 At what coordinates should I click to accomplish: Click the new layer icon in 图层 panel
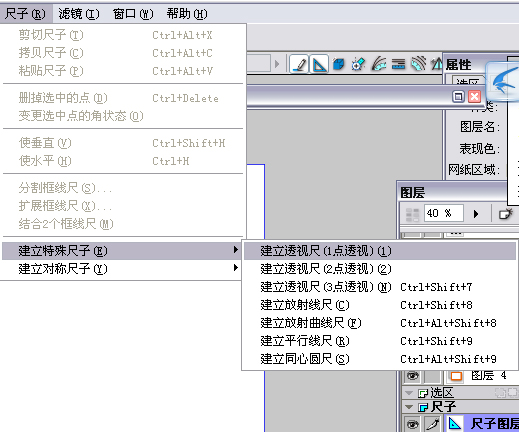click(x=505, y=214)
